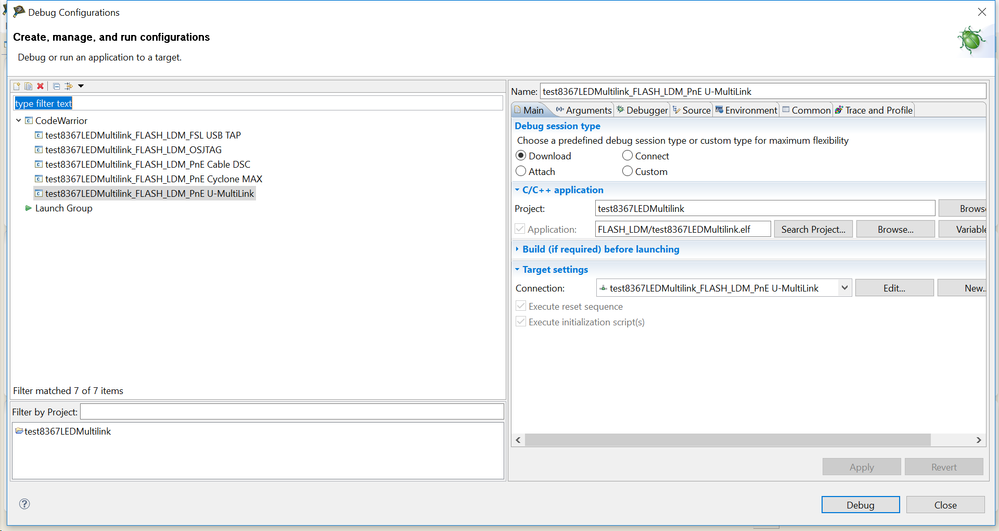Expand Build (if required) before launching
Screen dimensions: 999x531
click(517, 249)
